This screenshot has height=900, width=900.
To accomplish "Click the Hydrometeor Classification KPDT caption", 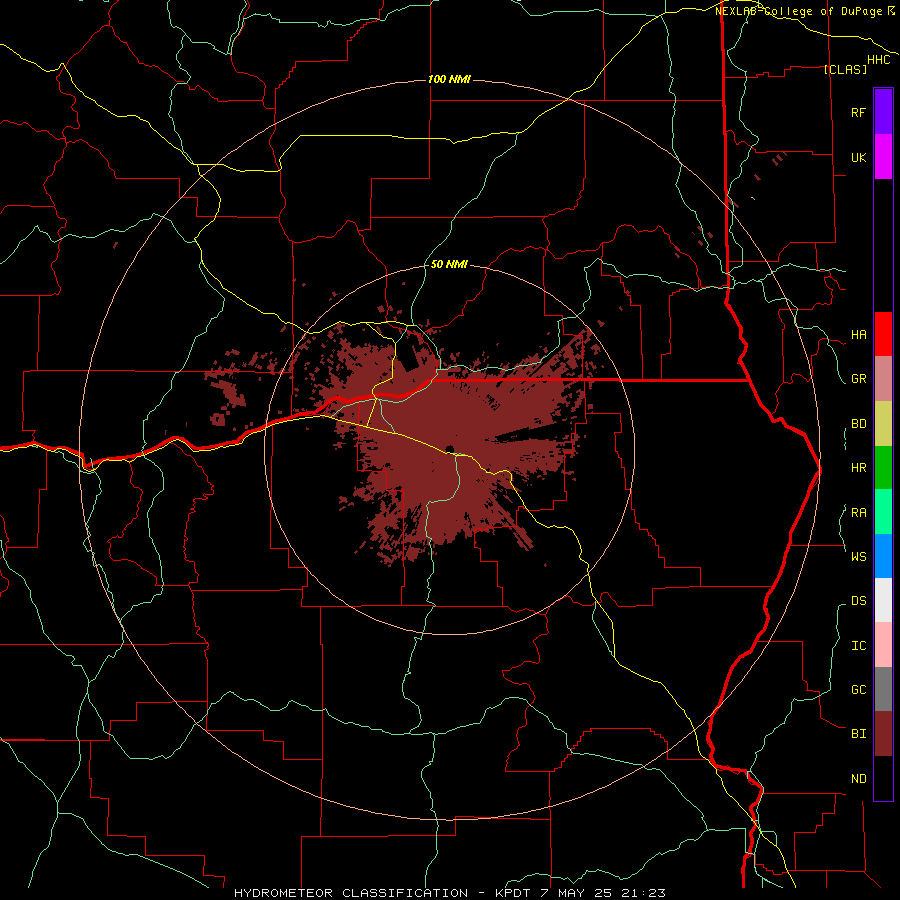I will tap(449, 893).
